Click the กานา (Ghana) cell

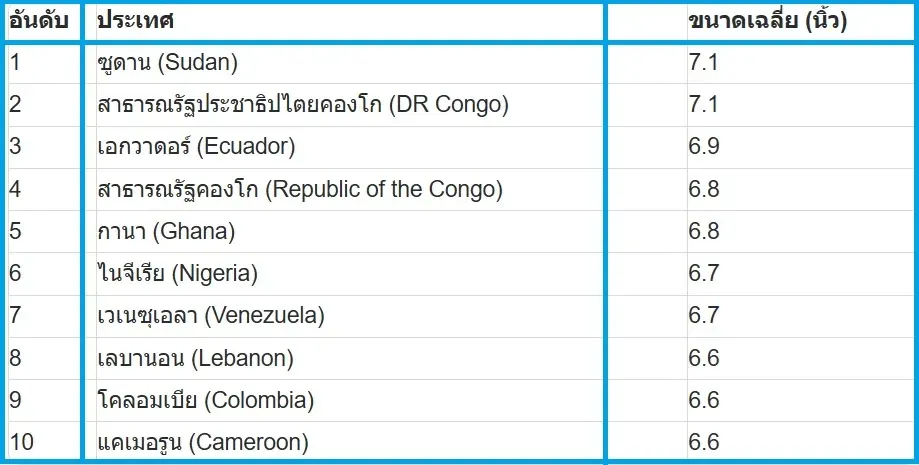point(166,232)
